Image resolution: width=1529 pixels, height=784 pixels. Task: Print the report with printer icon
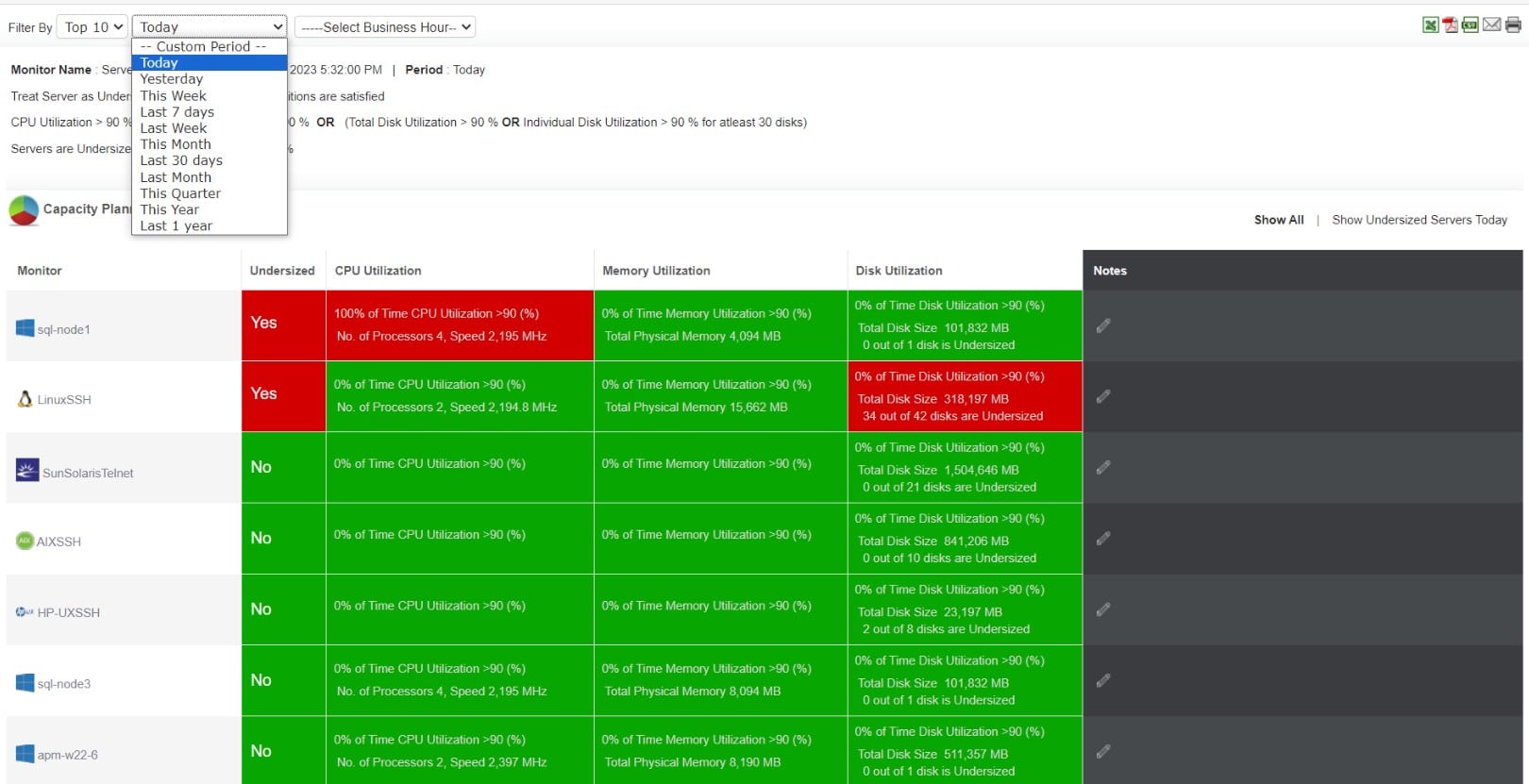(1513, 25)
